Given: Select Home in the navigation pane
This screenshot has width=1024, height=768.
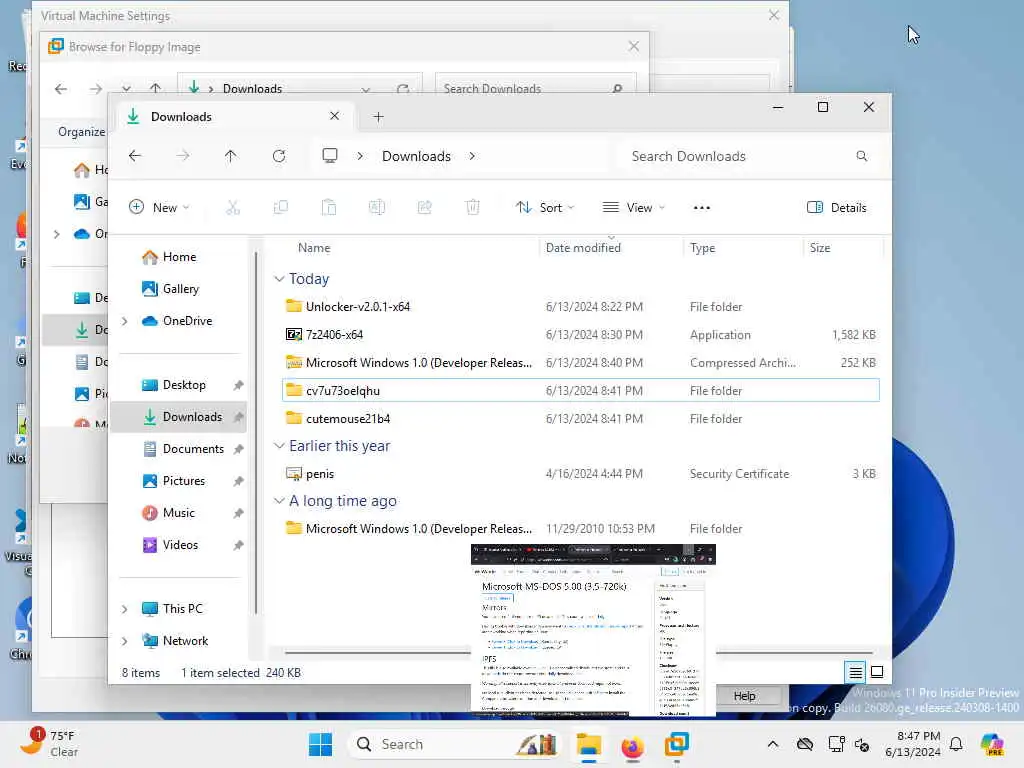Looking at the screenshot, I should (x=178, y=257).
